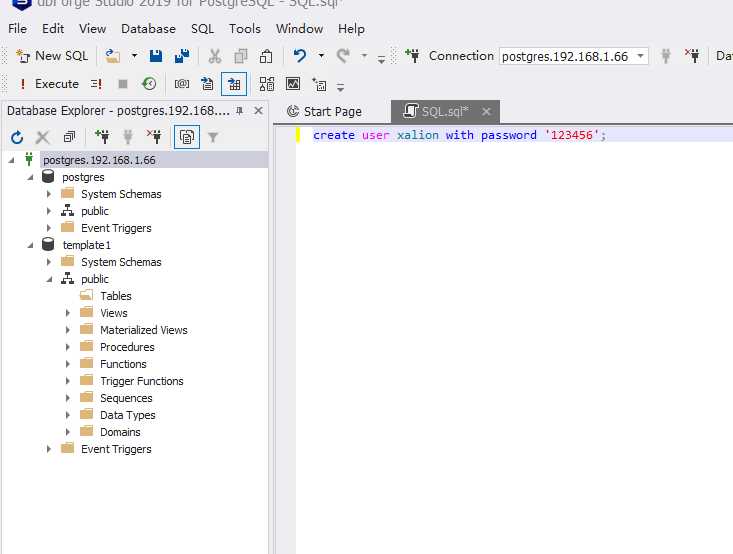Click the grey plug icon in Database Explorer toolbar

point(128,137)
